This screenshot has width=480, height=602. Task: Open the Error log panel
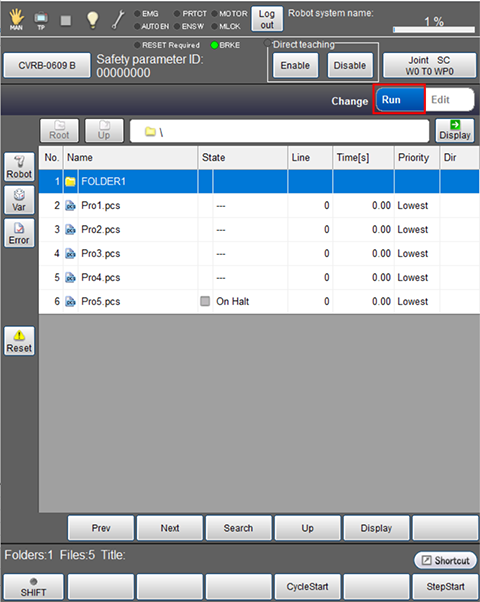click(19, 233)
